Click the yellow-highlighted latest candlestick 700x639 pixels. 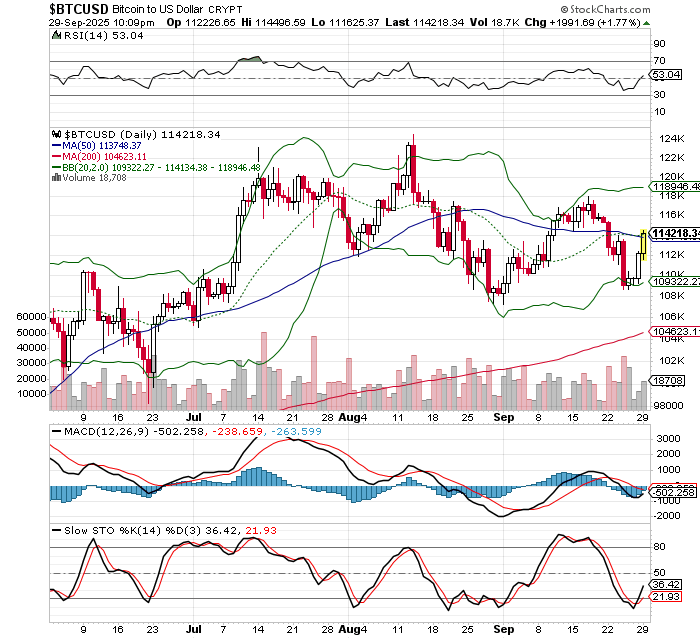coord(643,246)
